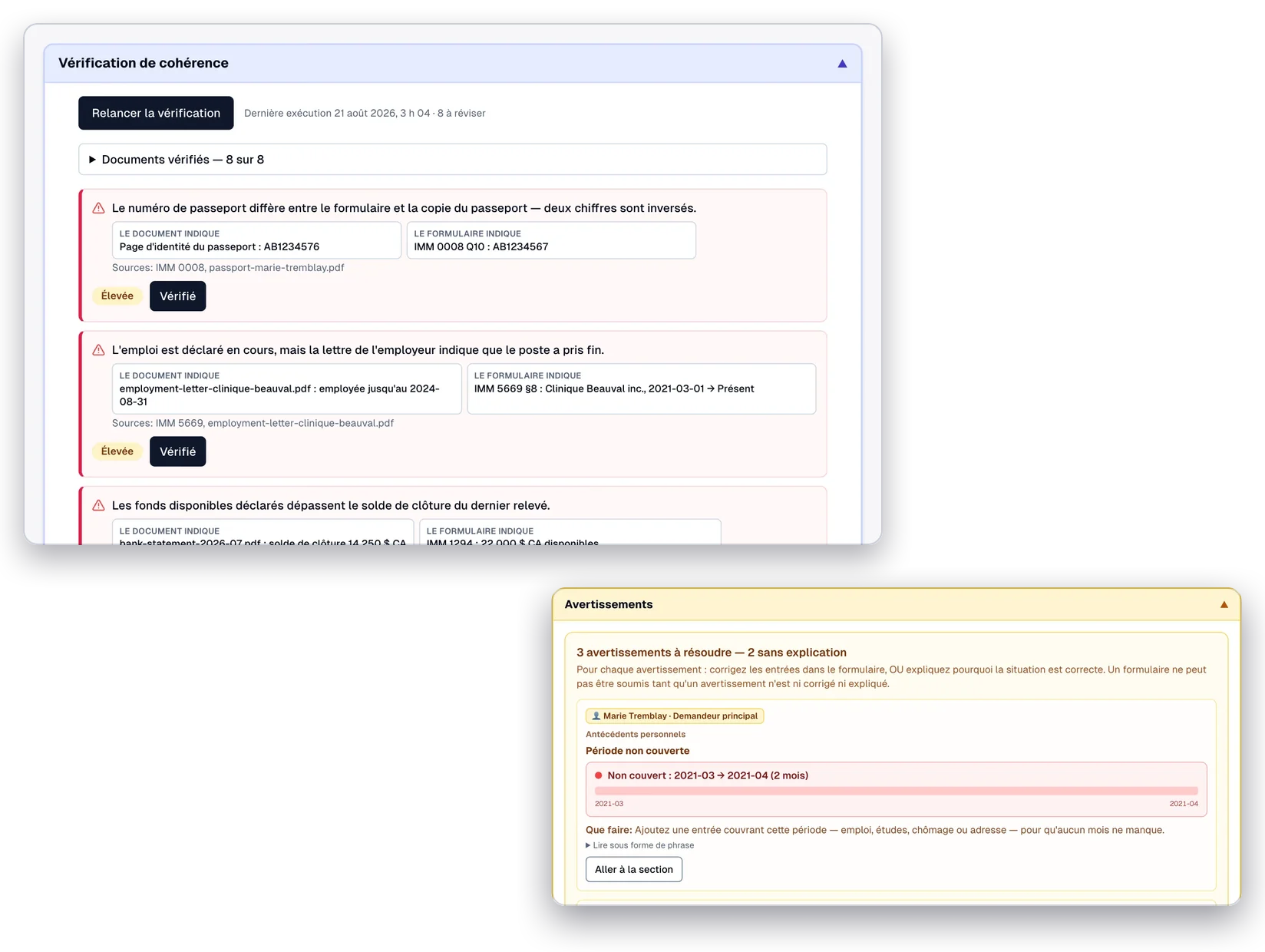The height and width of the screenshot is (952, 1265).
Task: Click Période non couverte heading
Action: coord(637,751)
